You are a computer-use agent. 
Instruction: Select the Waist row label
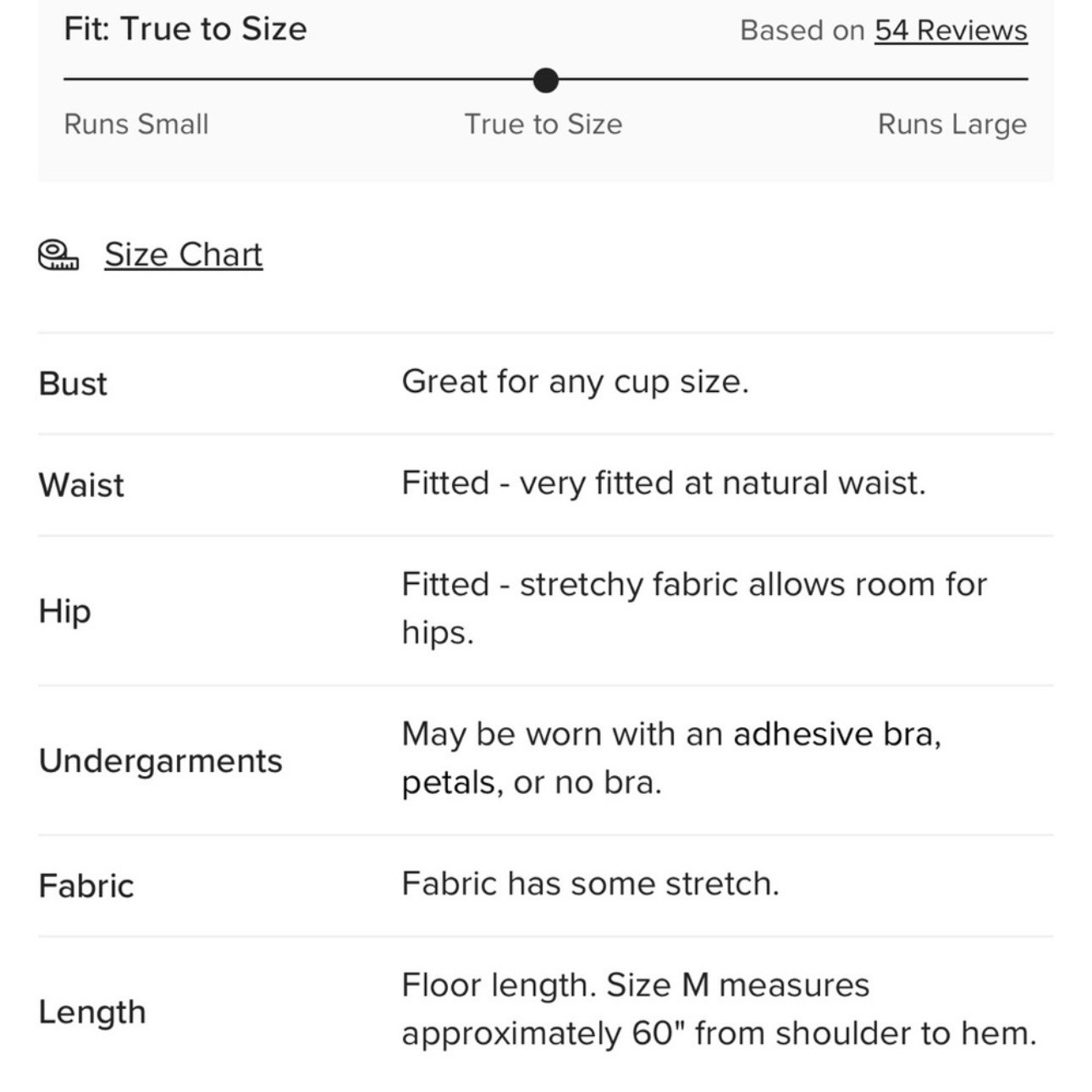[81, 486]
